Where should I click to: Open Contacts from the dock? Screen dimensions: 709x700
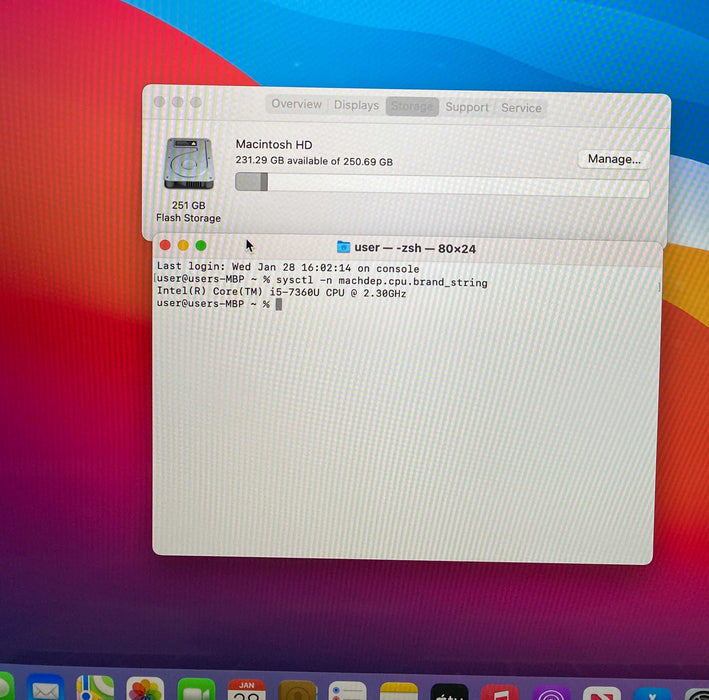(x=297, y=691)
